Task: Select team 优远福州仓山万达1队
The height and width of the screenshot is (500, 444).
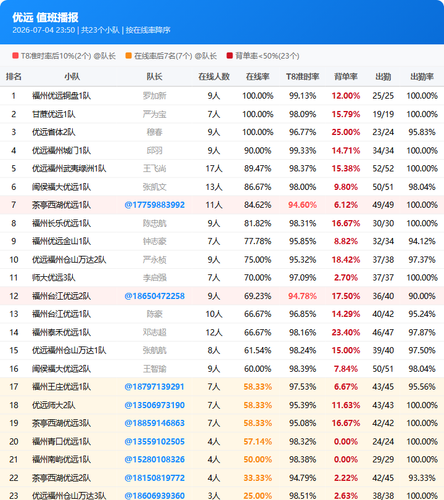Action: pyautogui.click(x=69, y=350)
